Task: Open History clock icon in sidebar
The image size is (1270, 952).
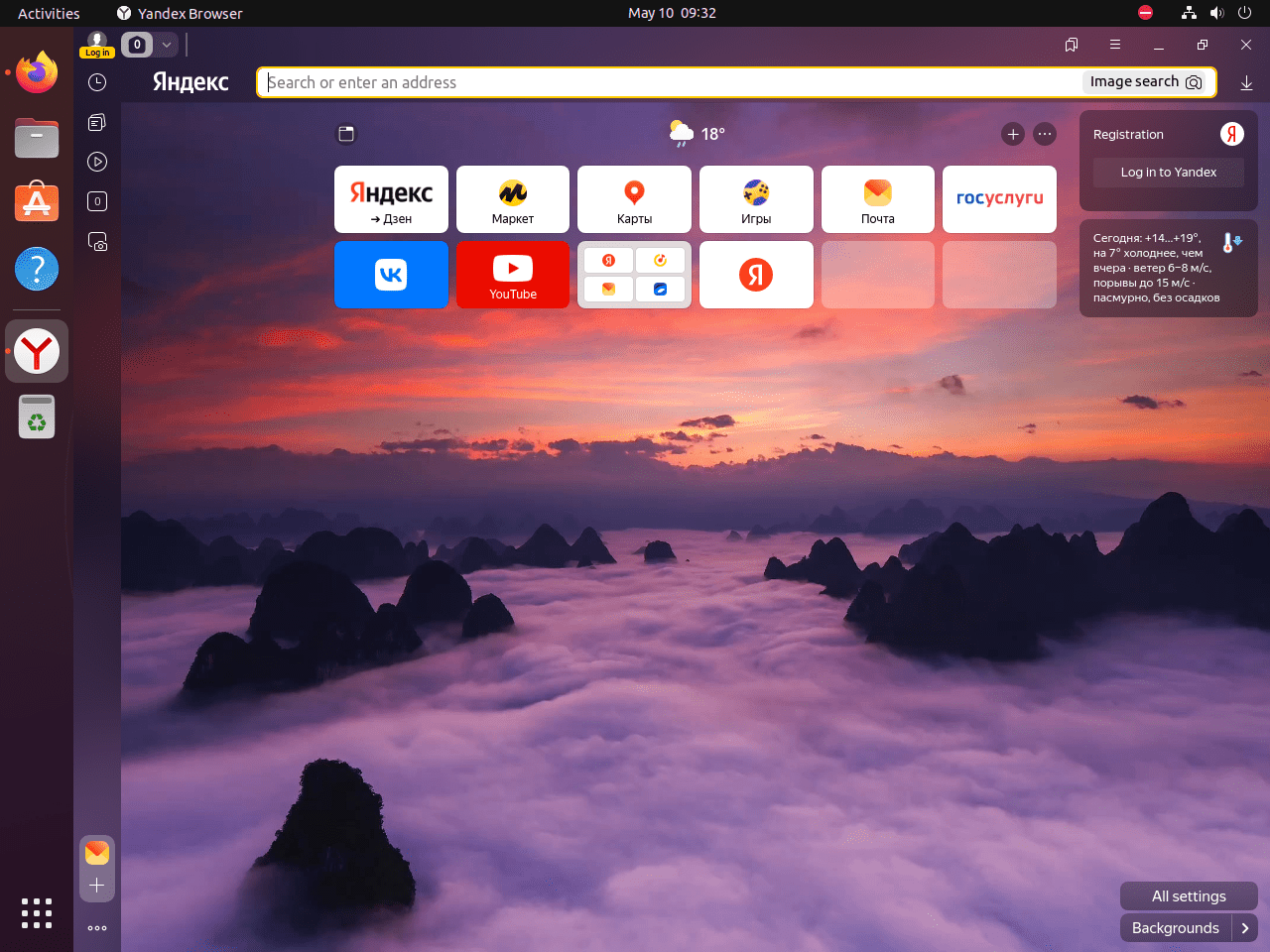Action: pos(97,82)
